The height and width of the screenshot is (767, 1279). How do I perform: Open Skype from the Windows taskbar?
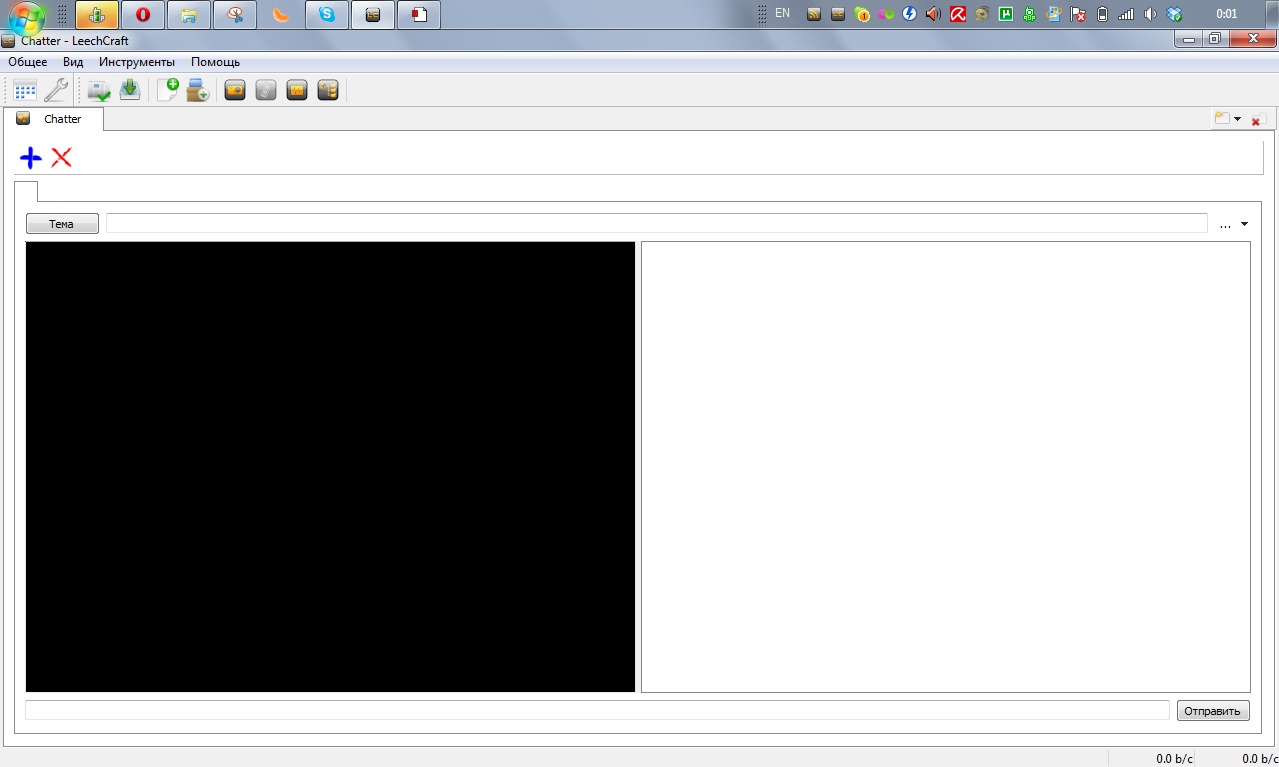[x=326, y=14]
